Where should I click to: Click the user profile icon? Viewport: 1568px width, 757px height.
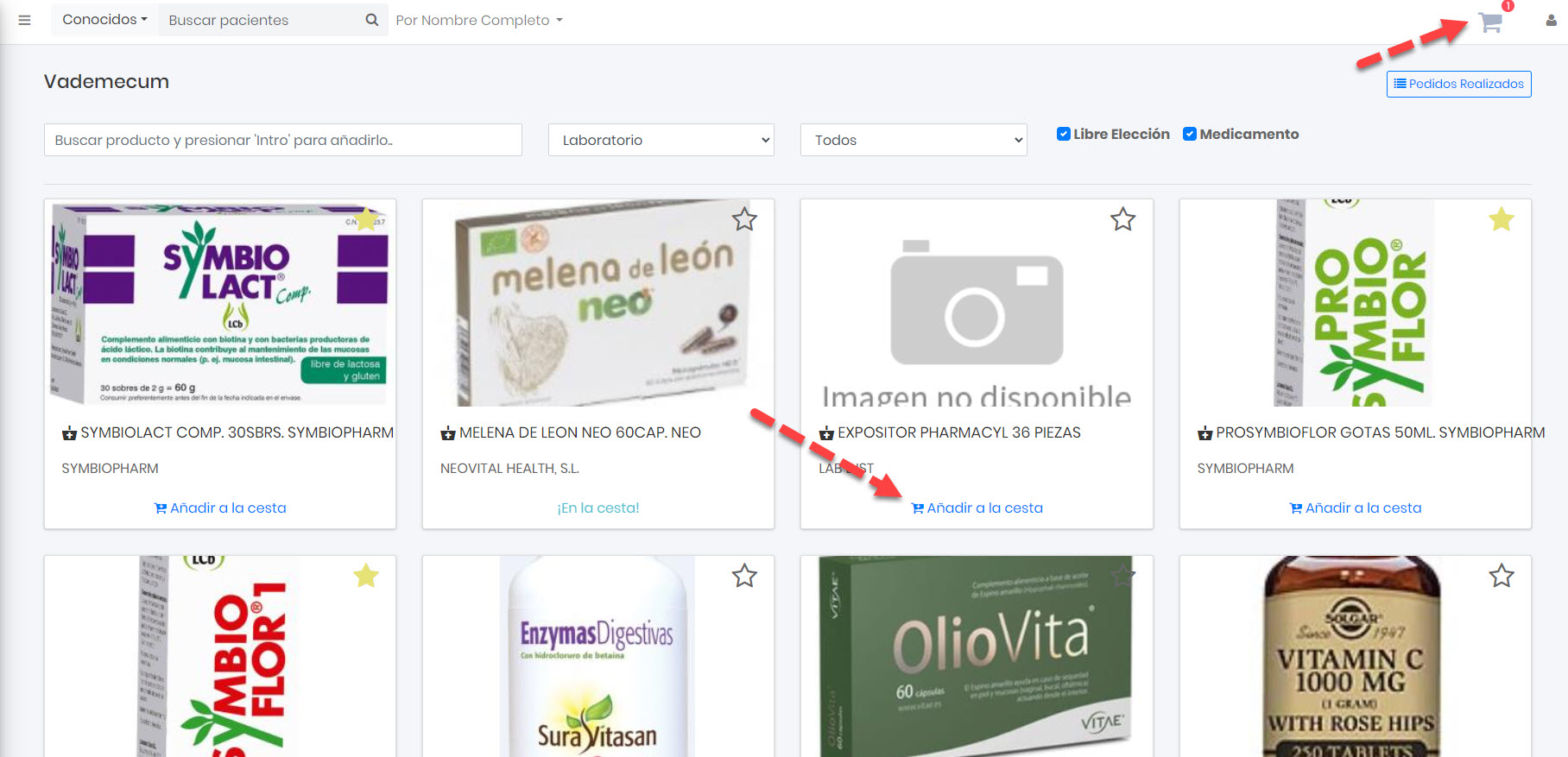pyautogui.click(x=1551, y=21)
